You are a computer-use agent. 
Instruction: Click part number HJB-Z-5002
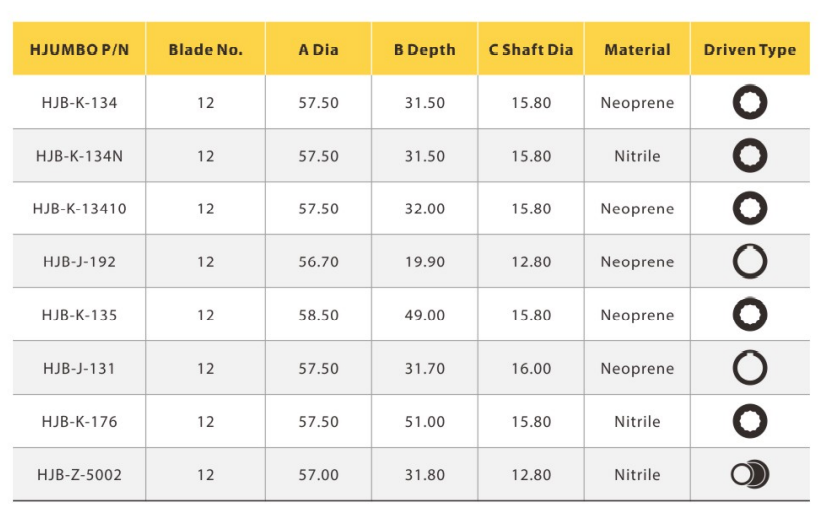click(79, 475)
